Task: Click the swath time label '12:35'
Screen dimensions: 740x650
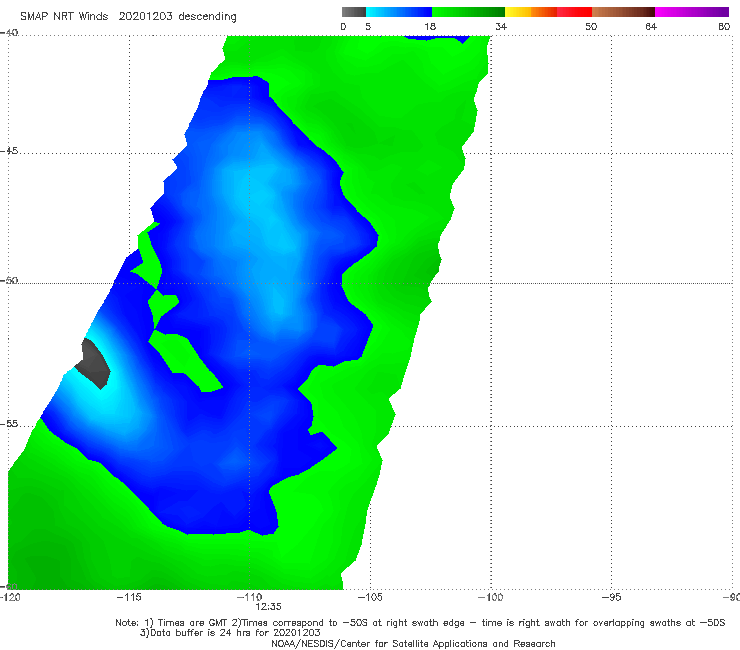Action: [x=269, y=607]
